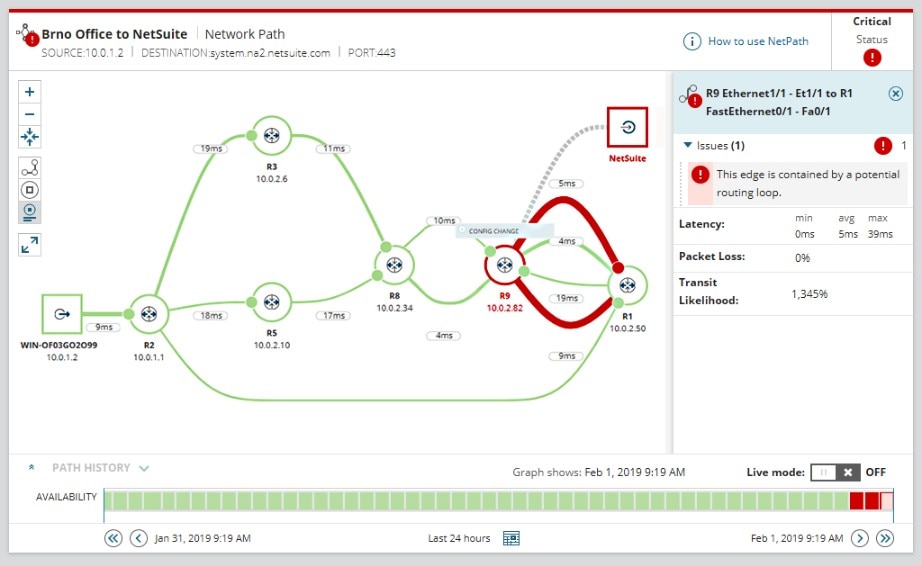The width and height of the screenshot is (922, 566).
Task: Select the NetSuite destination endpoint
Action: (627, 127)
